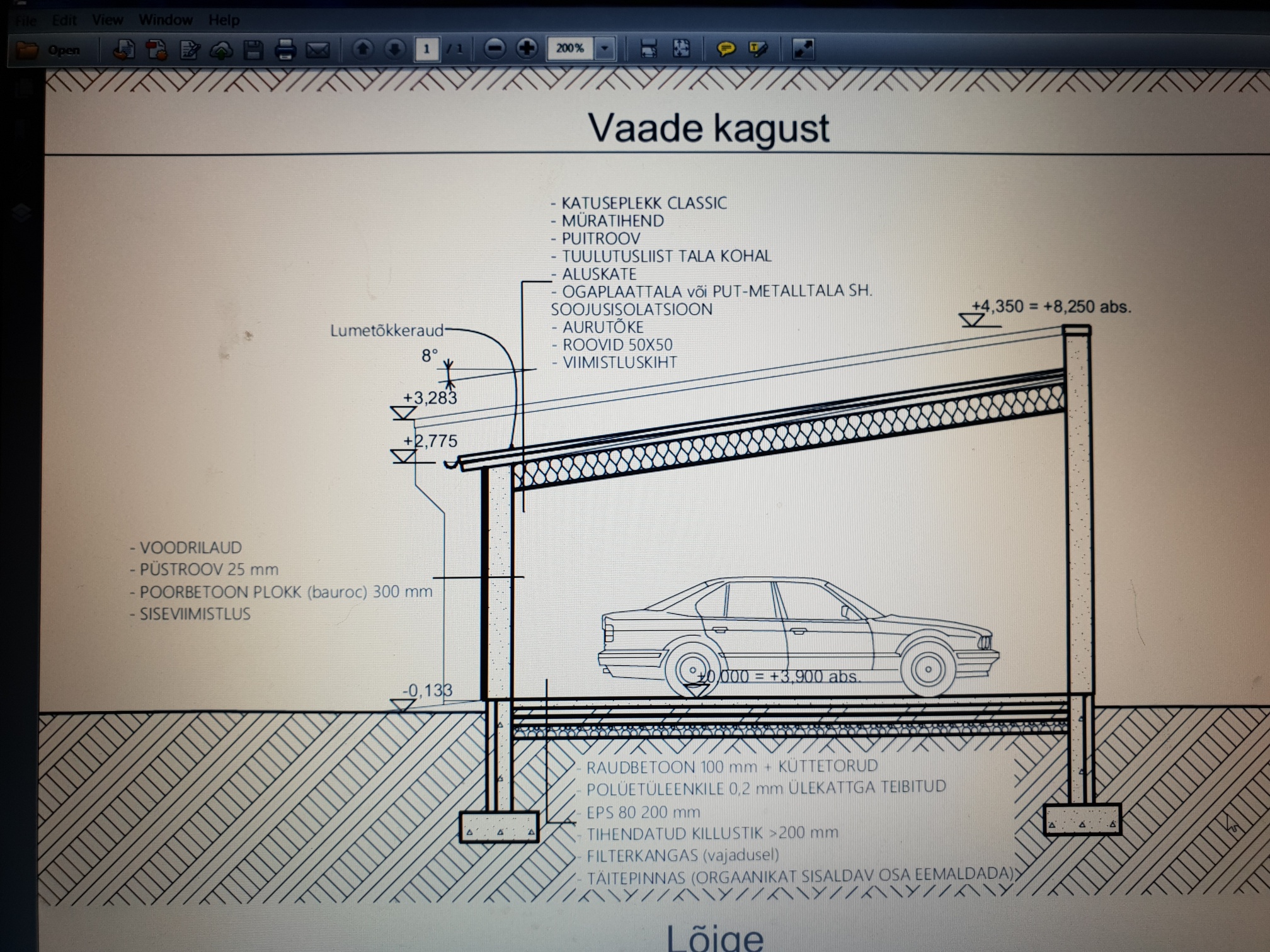Go to previous page arrow
Viewport: 1270px width, 952px height.
tap(362, 48)
